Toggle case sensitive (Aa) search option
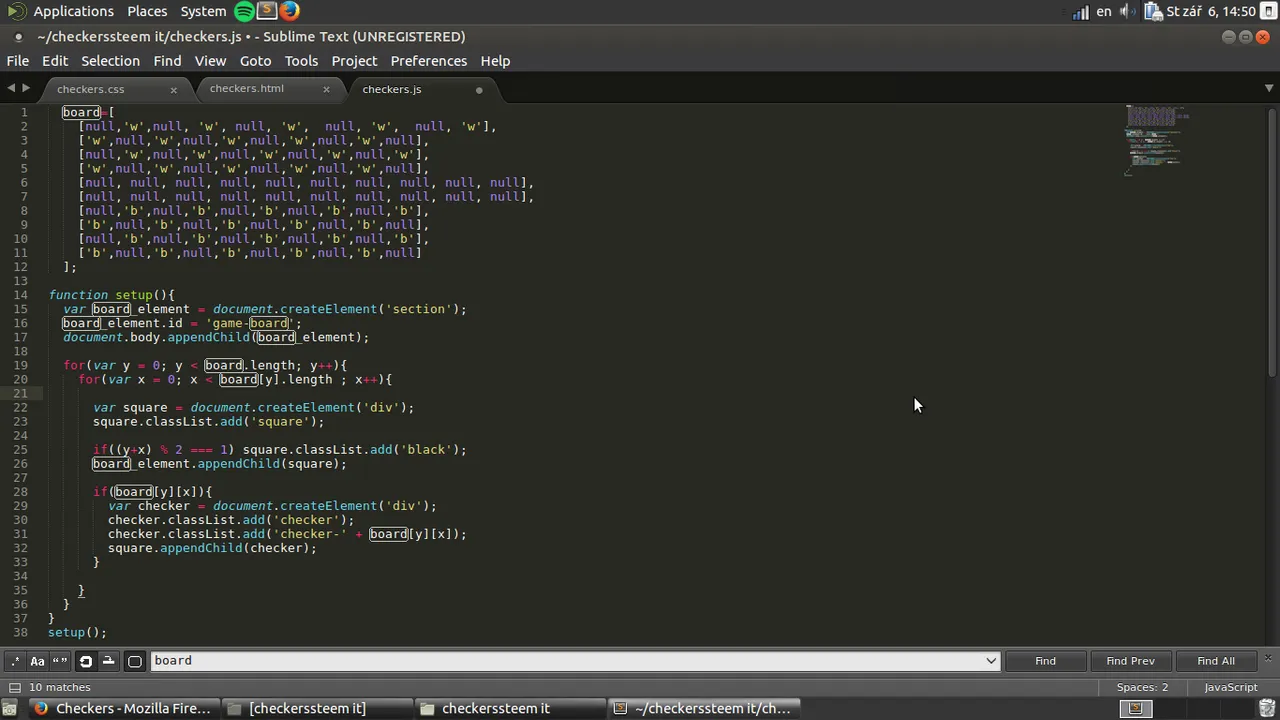 click(37, 661)
